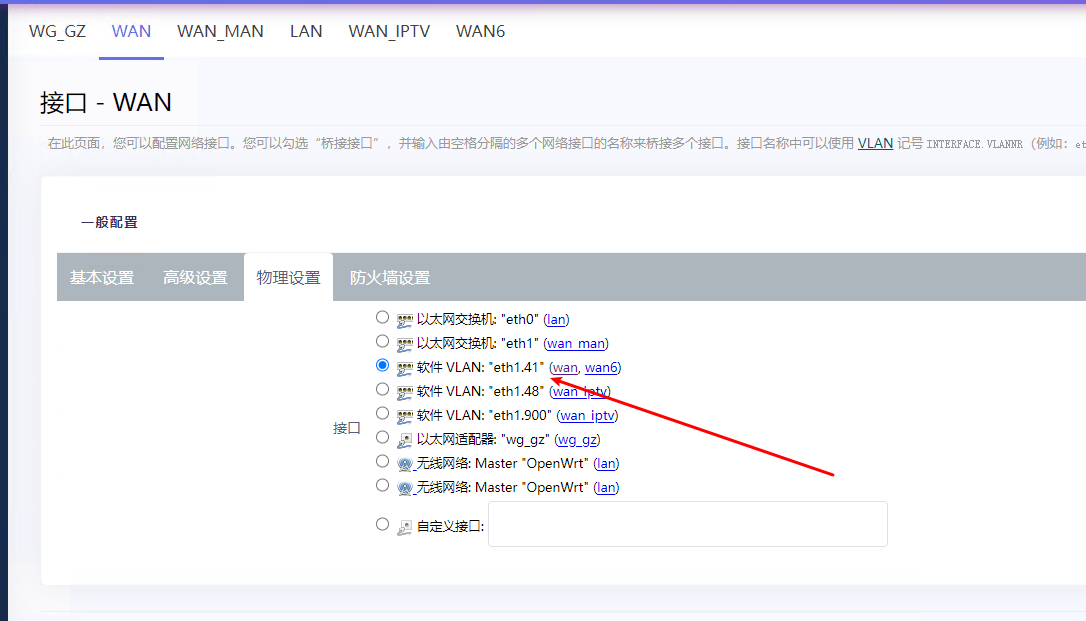Open the 基本设置 tab
This screenshot has width=1086, height=621.
point(102,278)
